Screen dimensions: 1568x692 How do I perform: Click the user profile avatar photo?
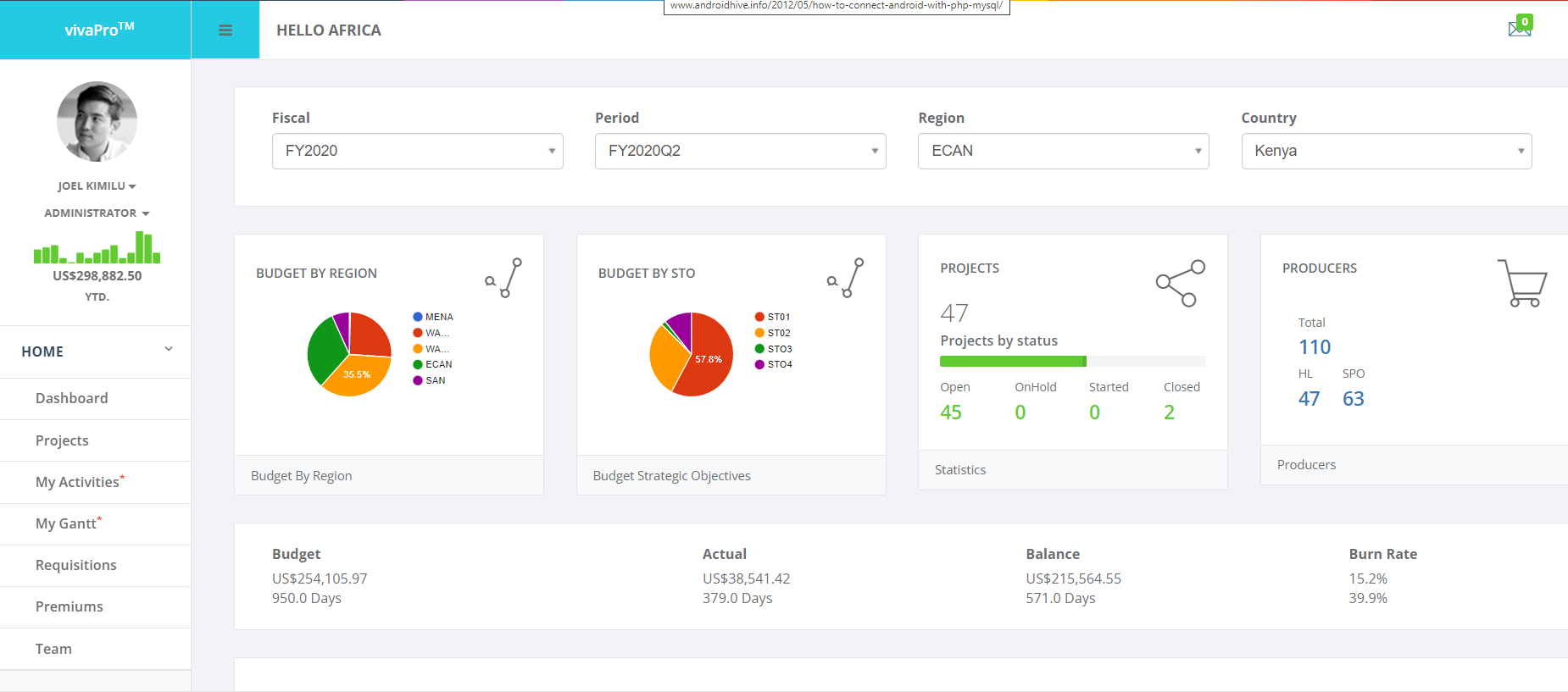[x=97, y=122]
